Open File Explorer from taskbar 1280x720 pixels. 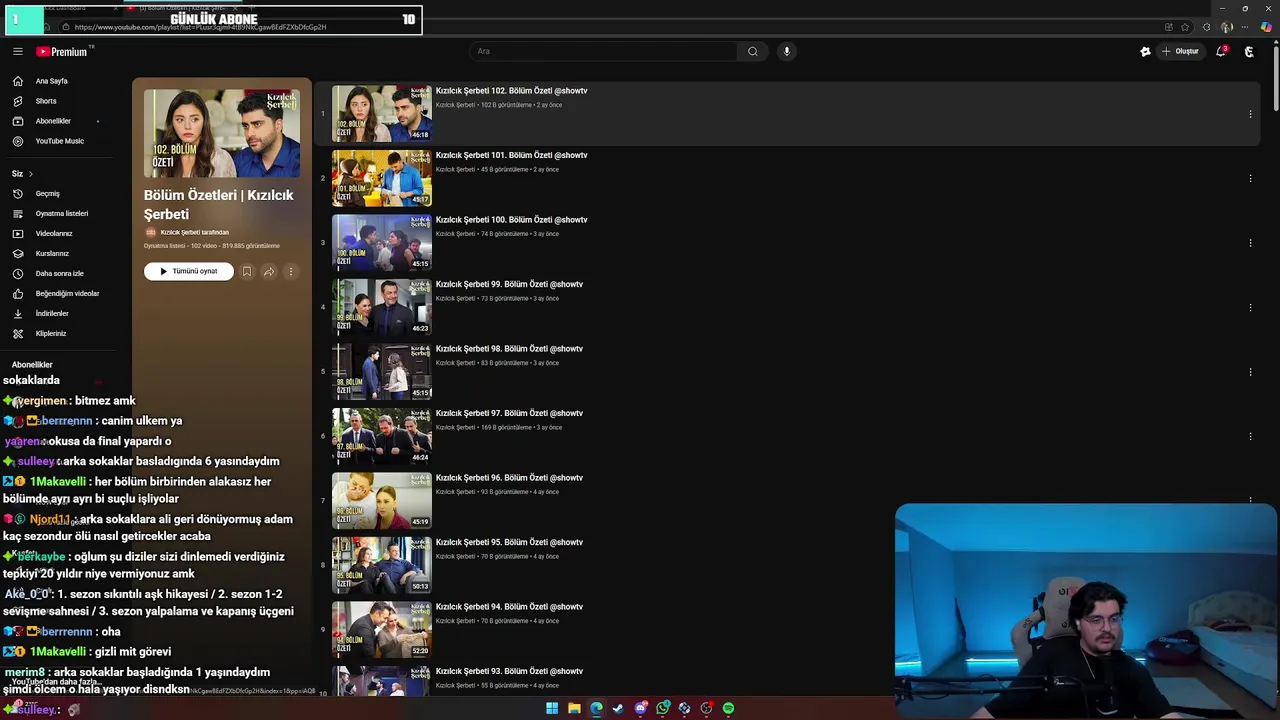coord(574,708)
